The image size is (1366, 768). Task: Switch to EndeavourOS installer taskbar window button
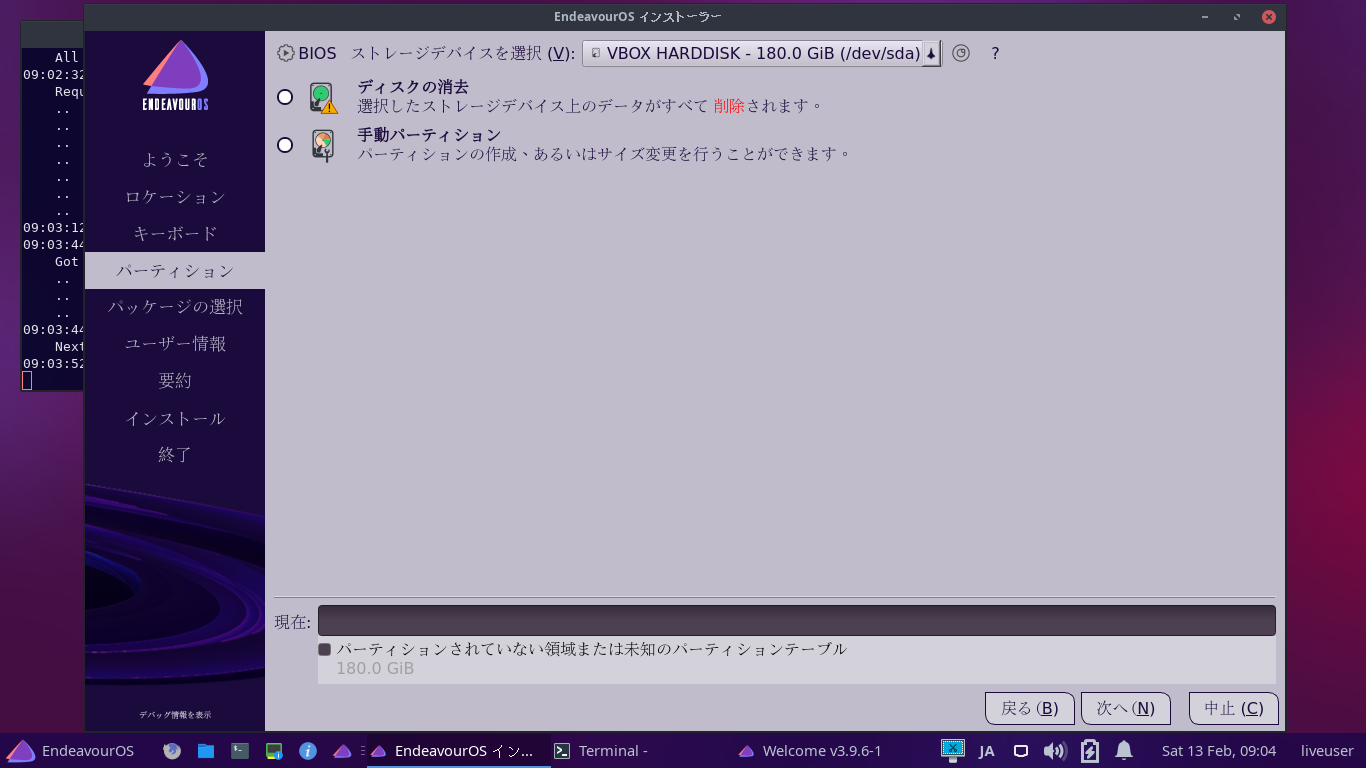click(458, 751)
